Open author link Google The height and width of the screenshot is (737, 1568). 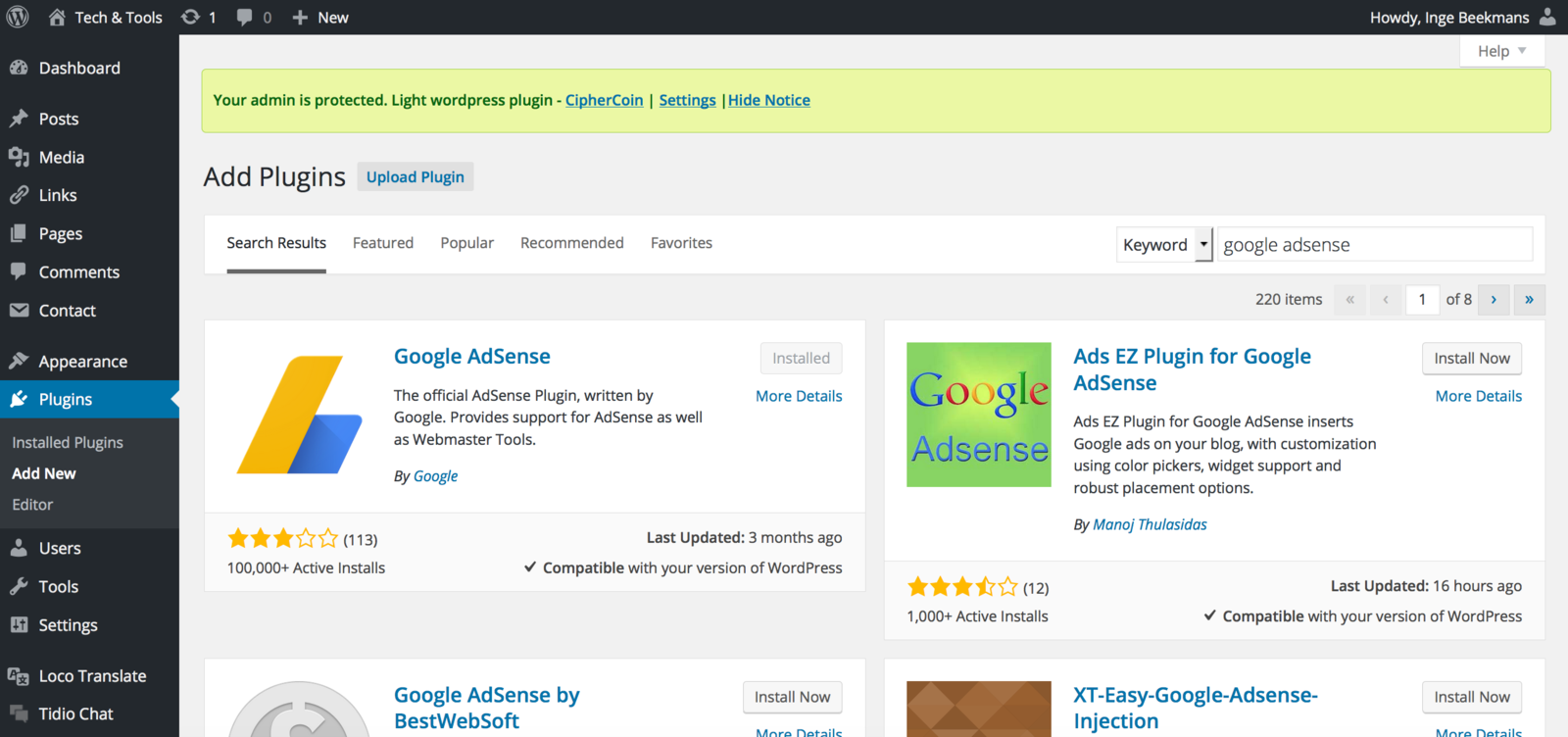435,476
